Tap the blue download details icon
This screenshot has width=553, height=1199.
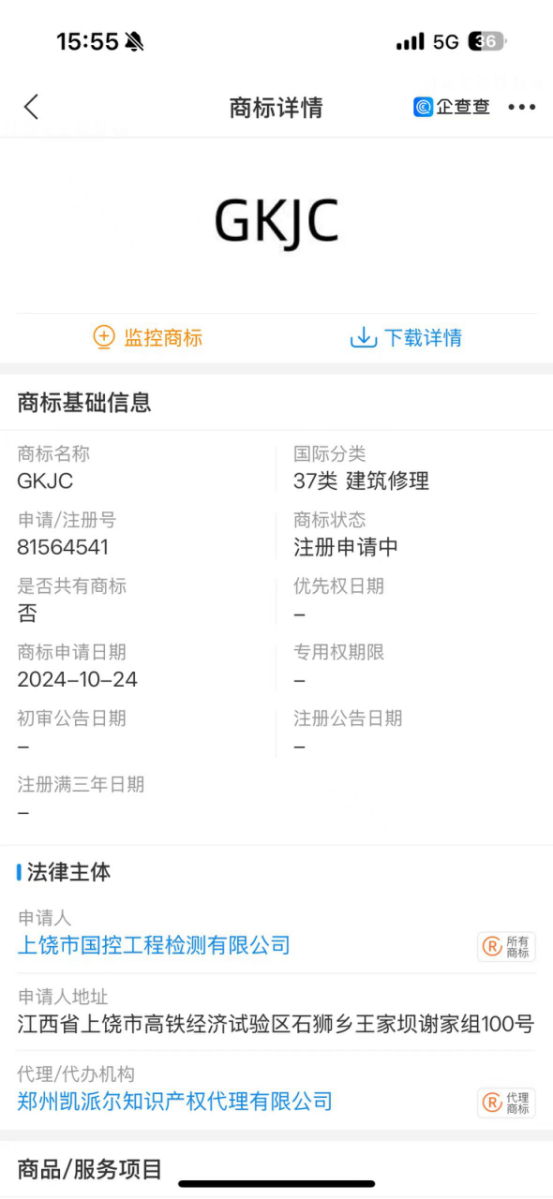[363, 337]
